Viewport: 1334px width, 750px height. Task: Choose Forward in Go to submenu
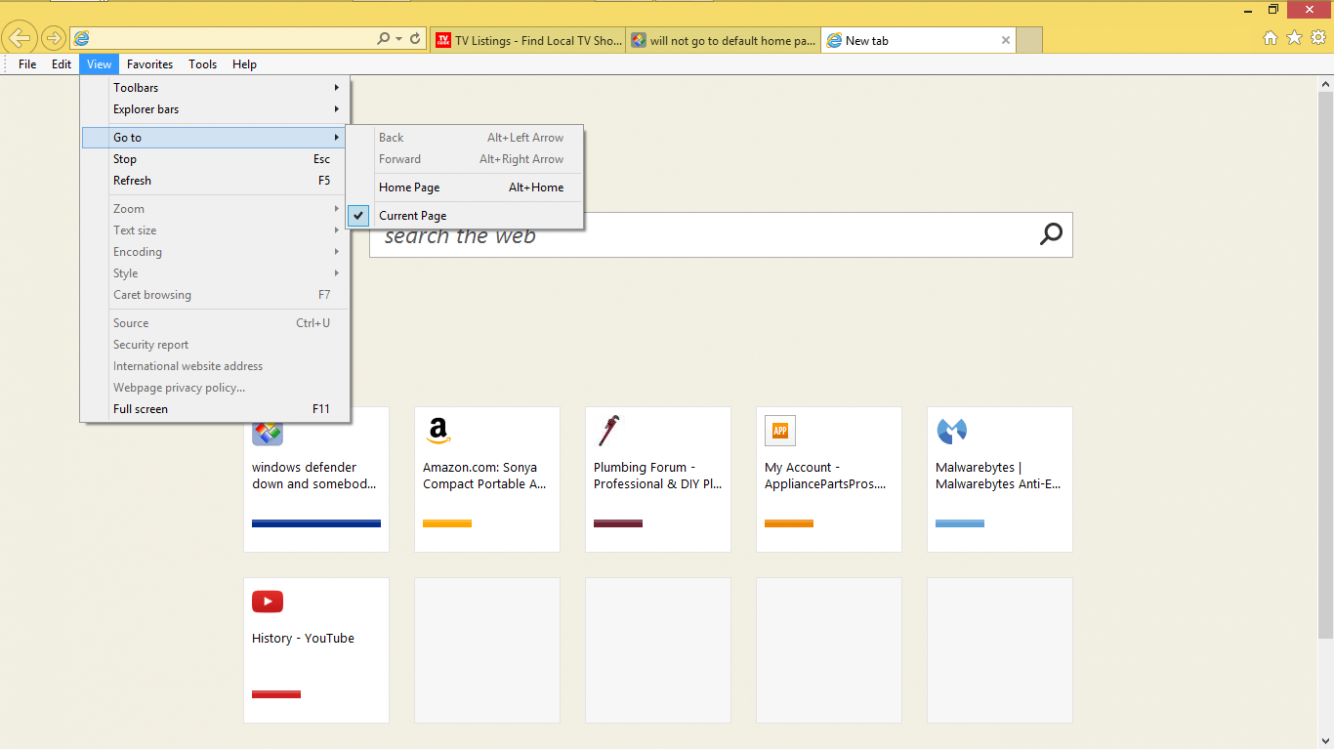click(465, 159)
